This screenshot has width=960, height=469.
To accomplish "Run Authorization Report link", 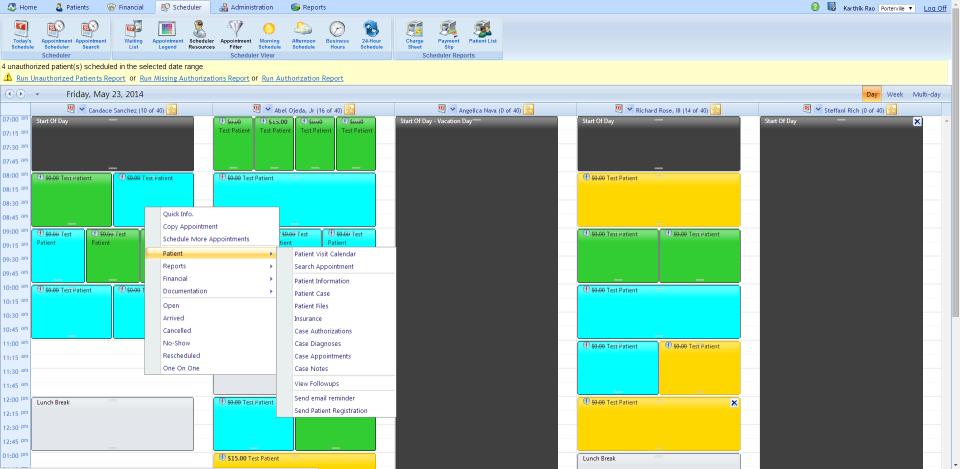I will click(x=302, y=78).
